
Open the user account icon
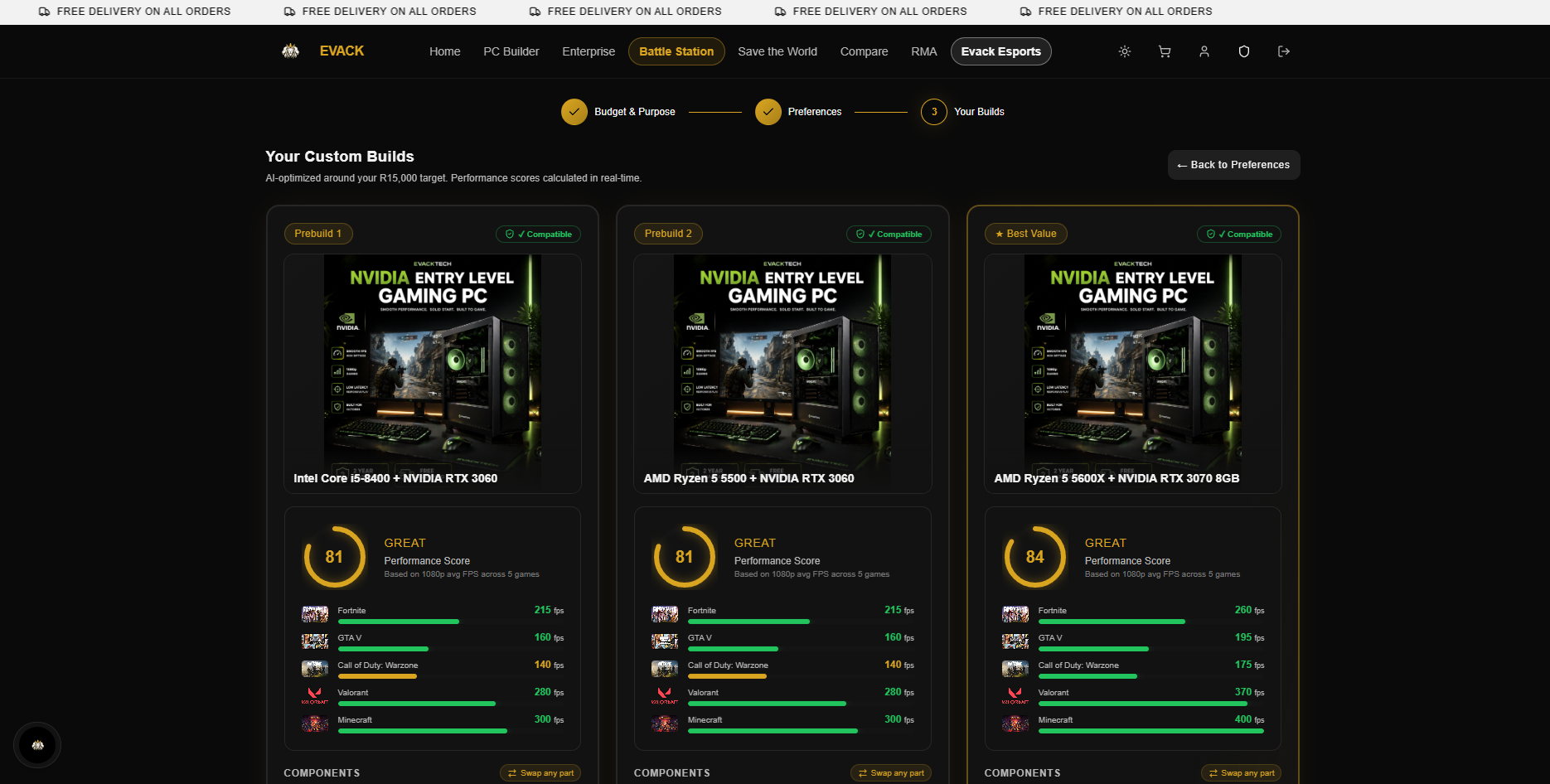(1204, 51)
